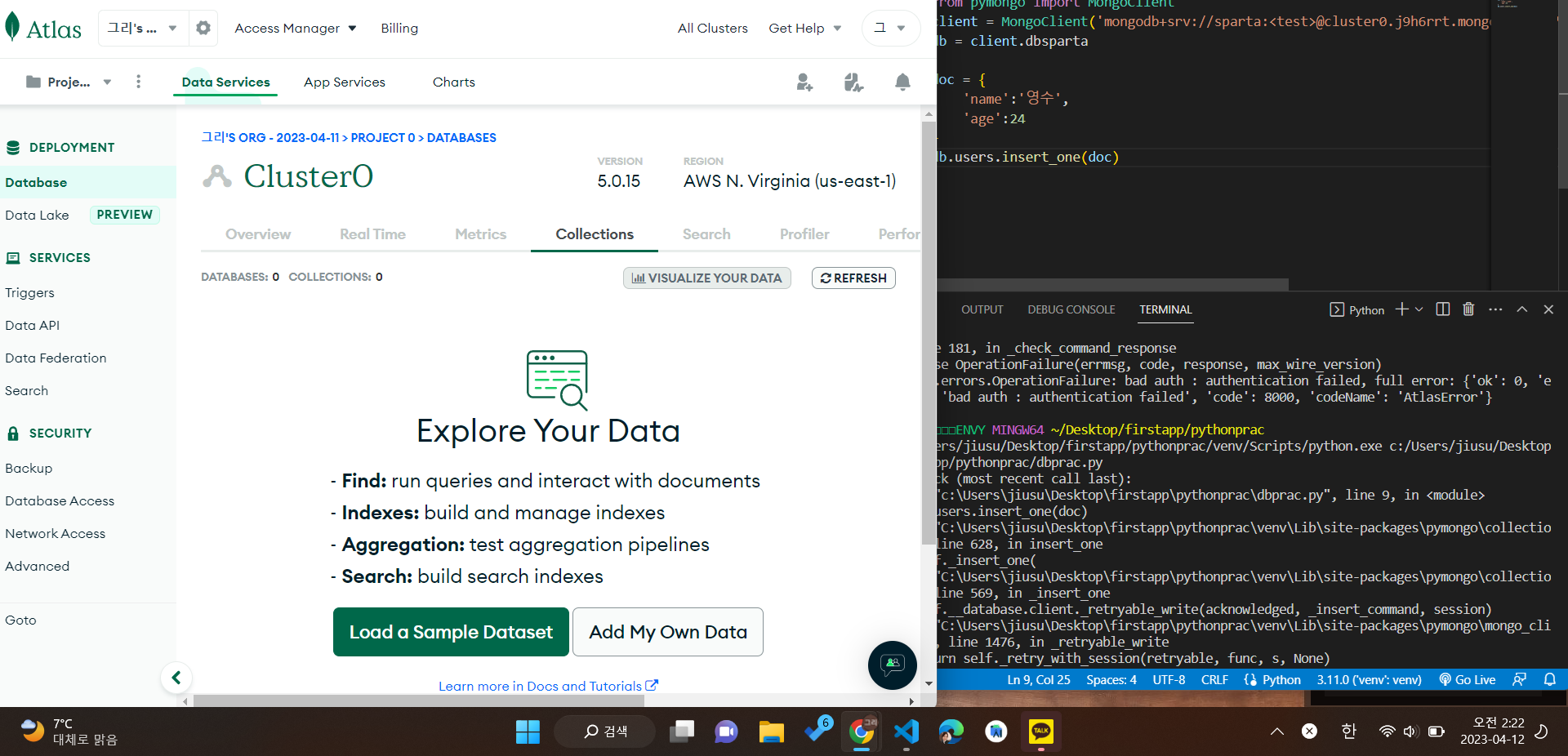Click the feedback icon in VS Code status bar
This screenshot has height=756, width=1568.
point(1519,679)
